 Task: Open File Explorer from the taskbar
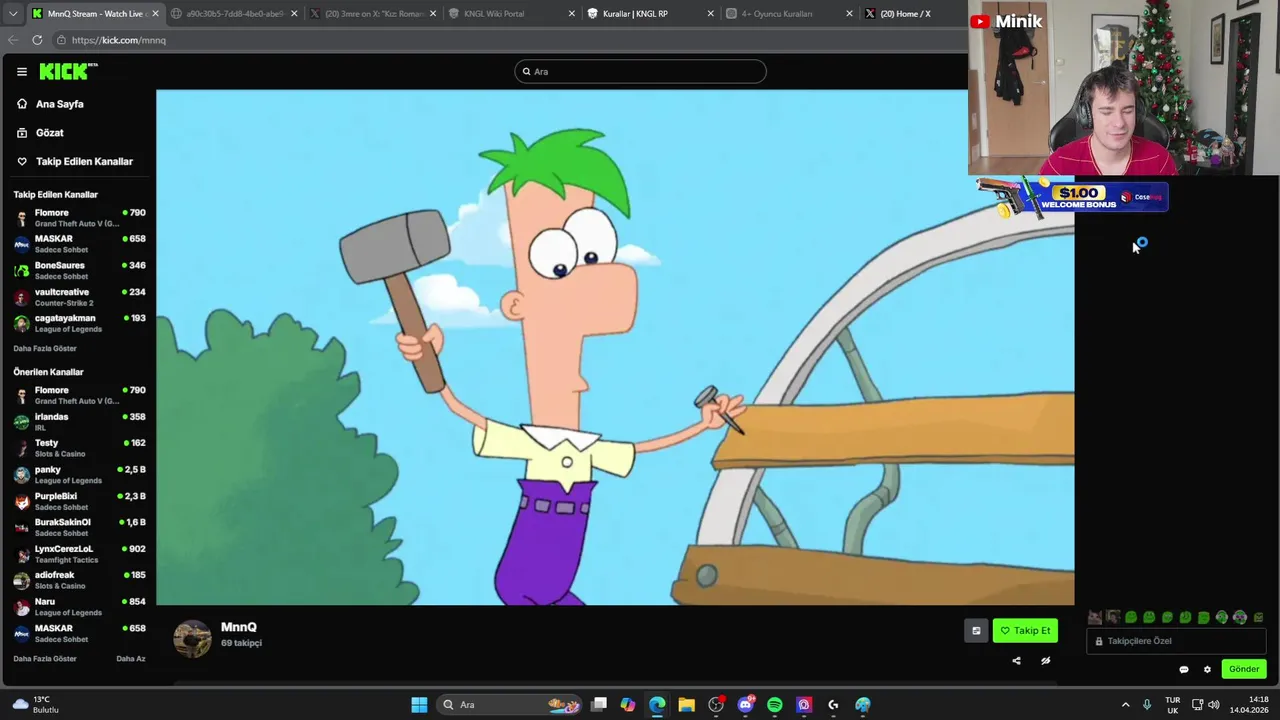click(686, 705)
